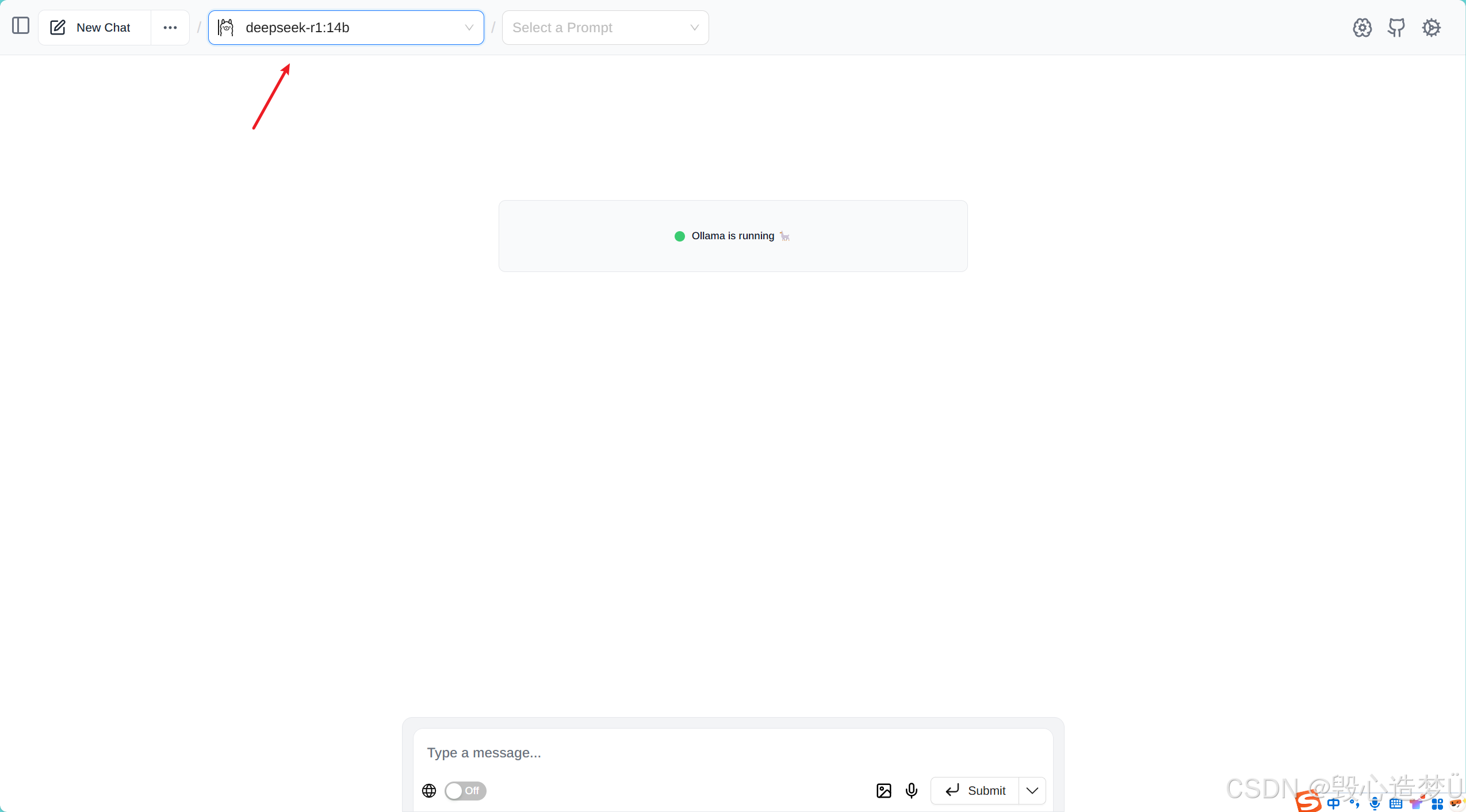Click the microphone voice input icon

click(912, 791)
